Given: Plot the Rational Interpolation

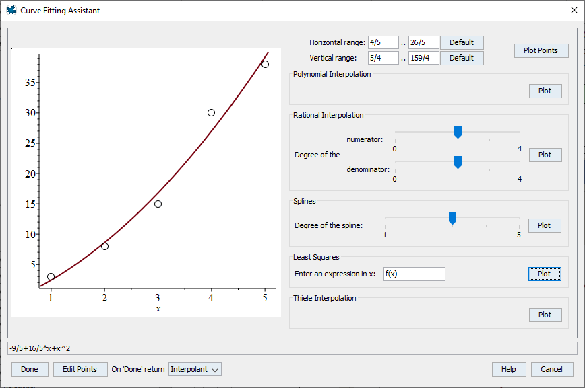Looking at the screenshot, I should [x=545, y=154].
